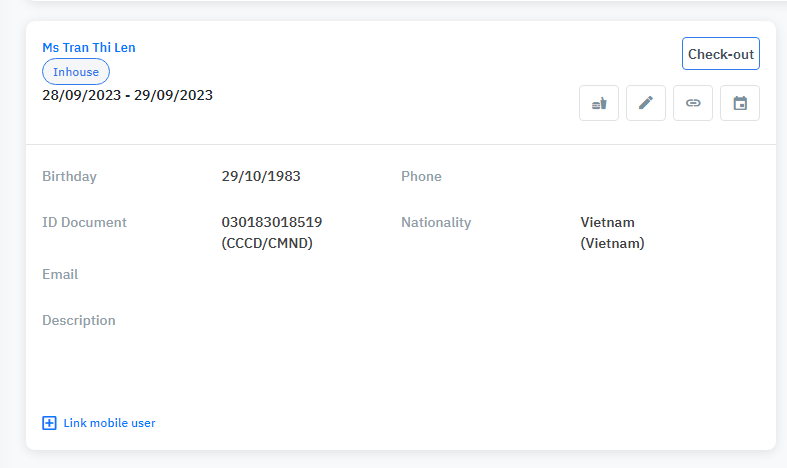Click the Email field label

point(60,274)
